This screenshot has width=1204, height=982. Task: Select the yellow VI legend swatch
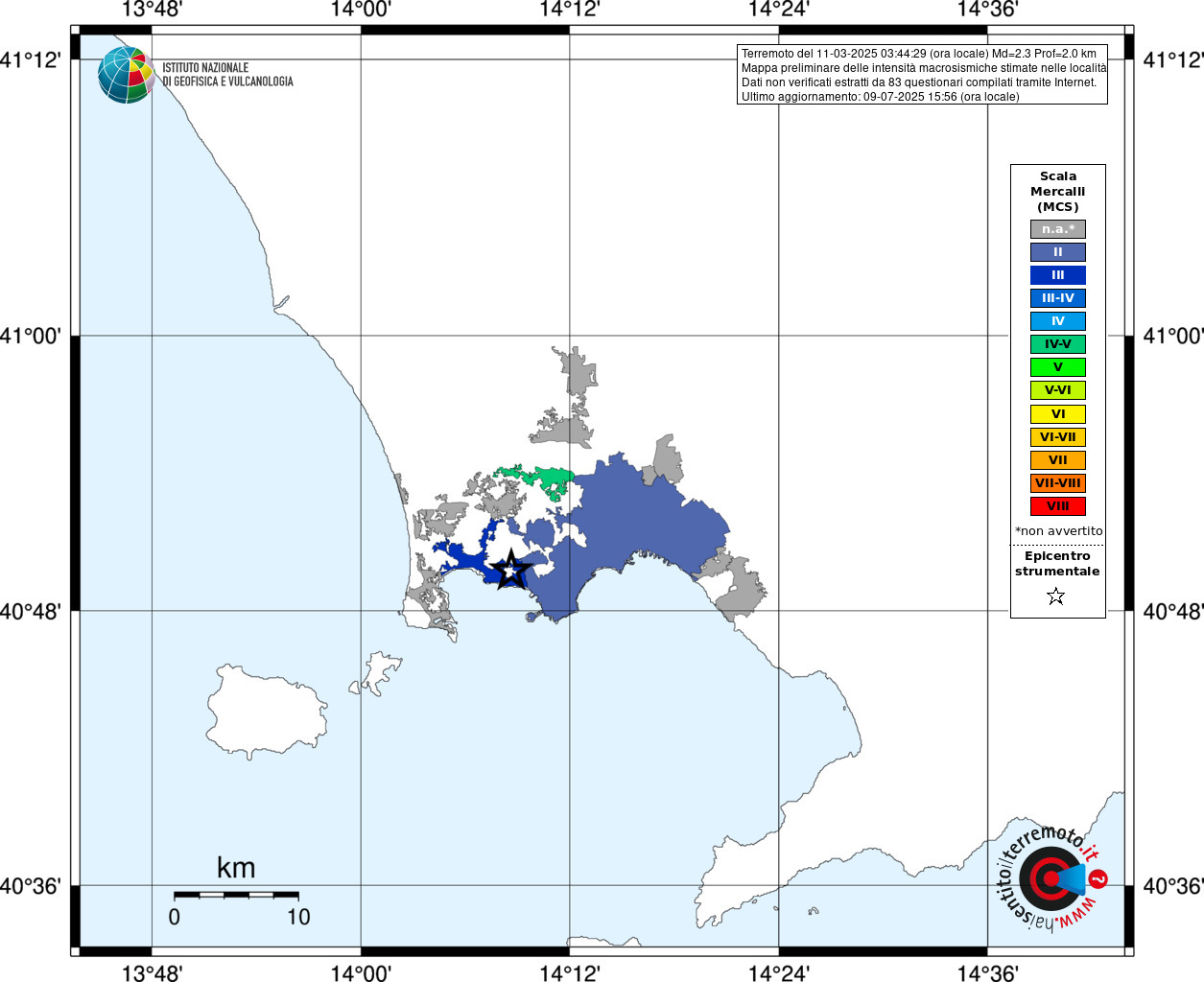(x=1058, y=414)
